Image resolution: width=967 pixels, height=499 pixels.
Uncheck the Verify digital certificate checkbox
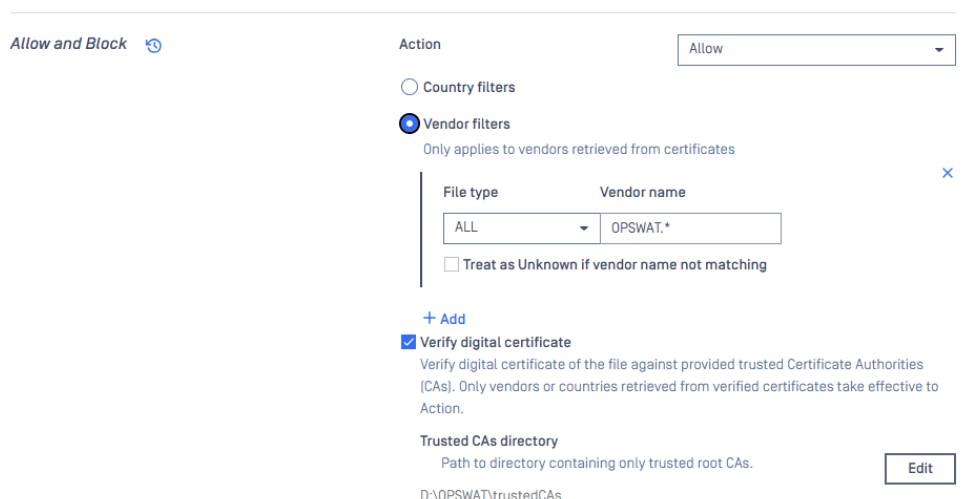(408, 342)
